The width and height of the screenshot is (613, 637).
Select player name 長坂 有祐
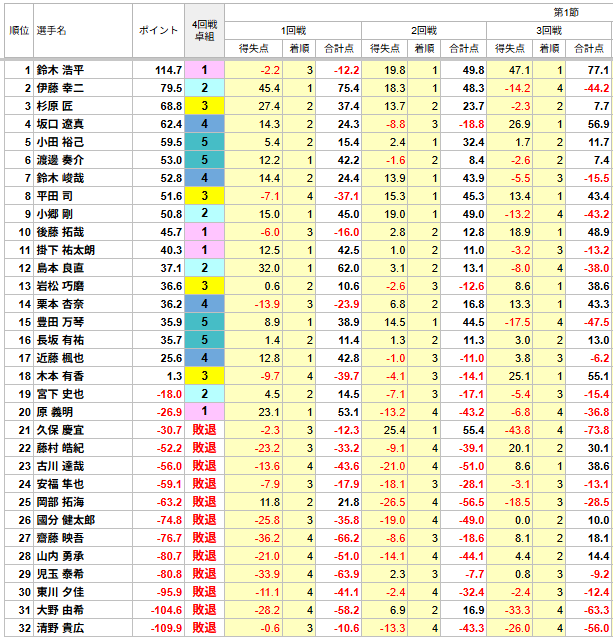tap(60, 340)
